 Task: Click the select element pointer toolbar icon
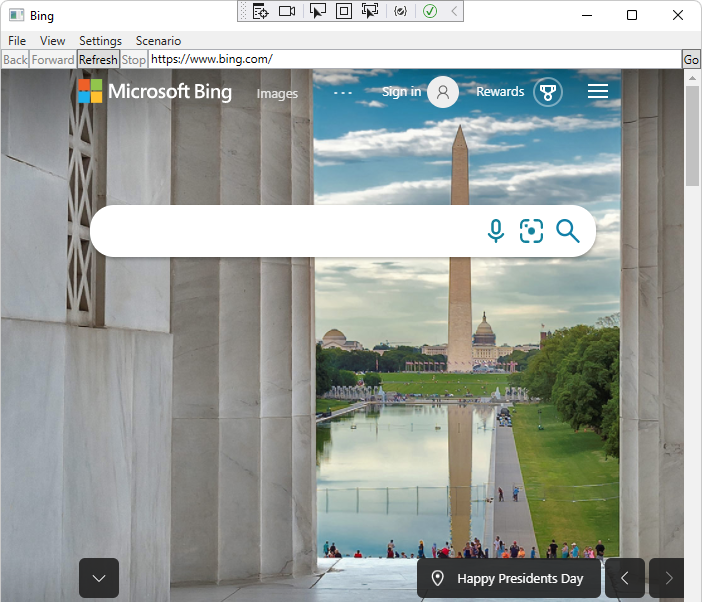[317, 11]
